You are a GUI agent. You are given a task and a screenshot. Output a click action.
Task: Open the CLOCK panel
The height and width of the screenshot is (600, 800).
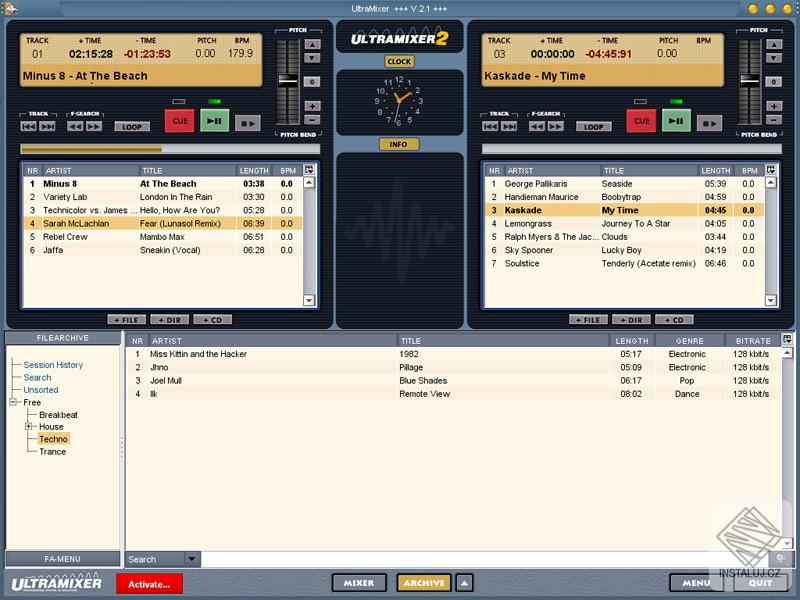(399, 62)
